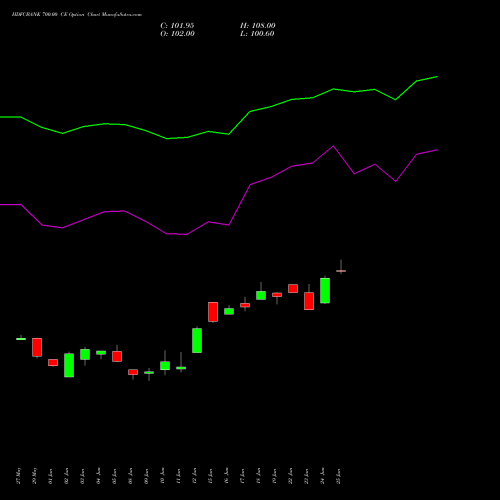The width and height of the screenshot is (500, 500).
Task: Click the small doji candle for 25 Jun
Action: tap(341, 271)
